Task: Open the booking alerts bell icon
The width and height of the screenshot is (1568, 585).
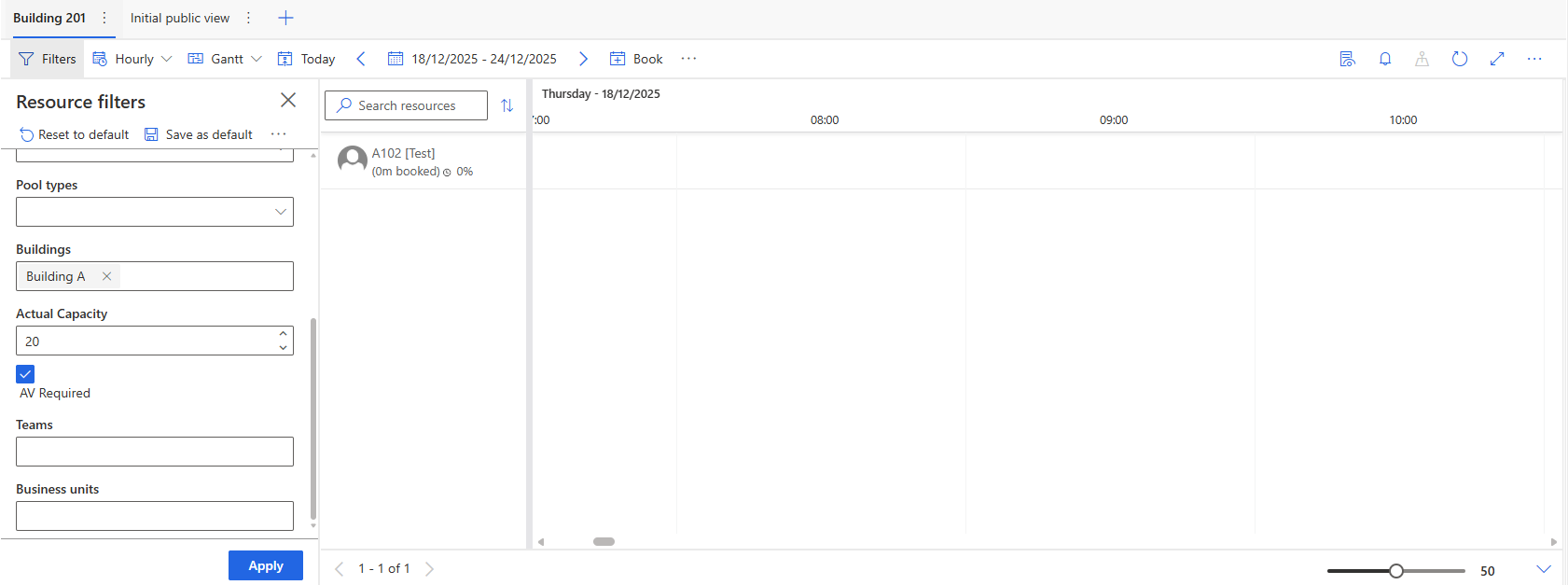Action: 1385,59
